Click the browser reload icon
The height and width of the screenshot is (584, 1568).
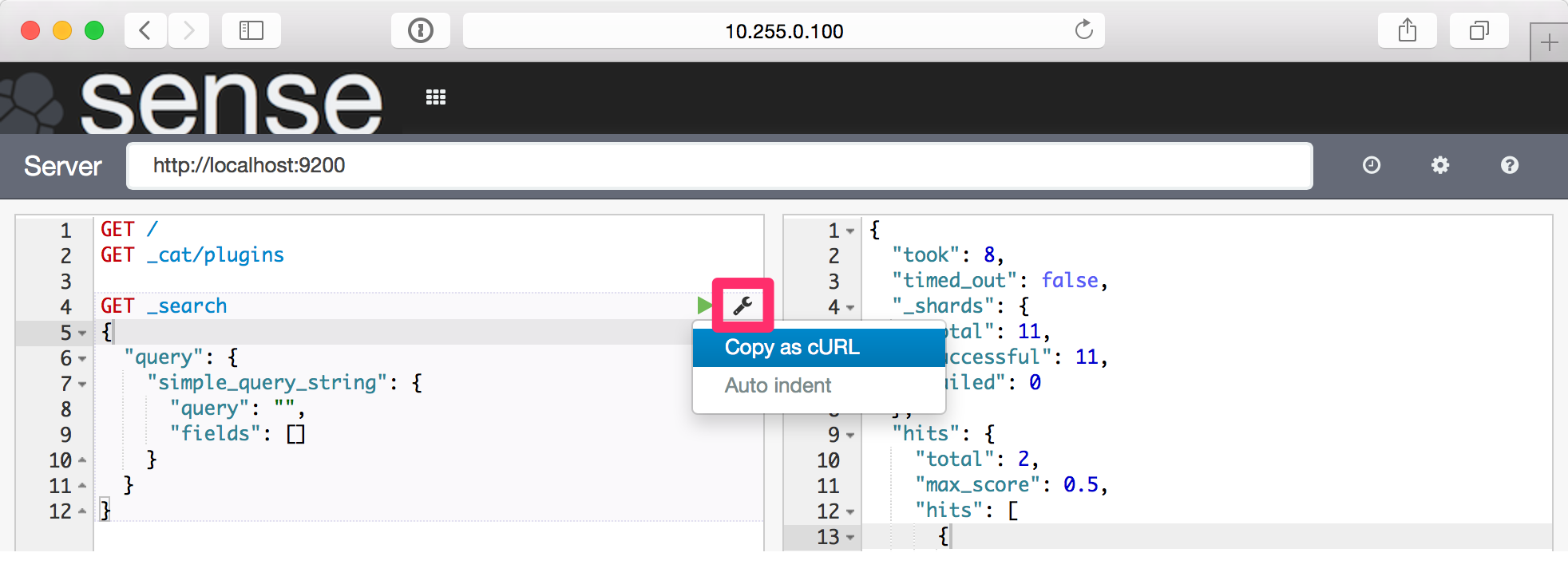[1083, 30]
